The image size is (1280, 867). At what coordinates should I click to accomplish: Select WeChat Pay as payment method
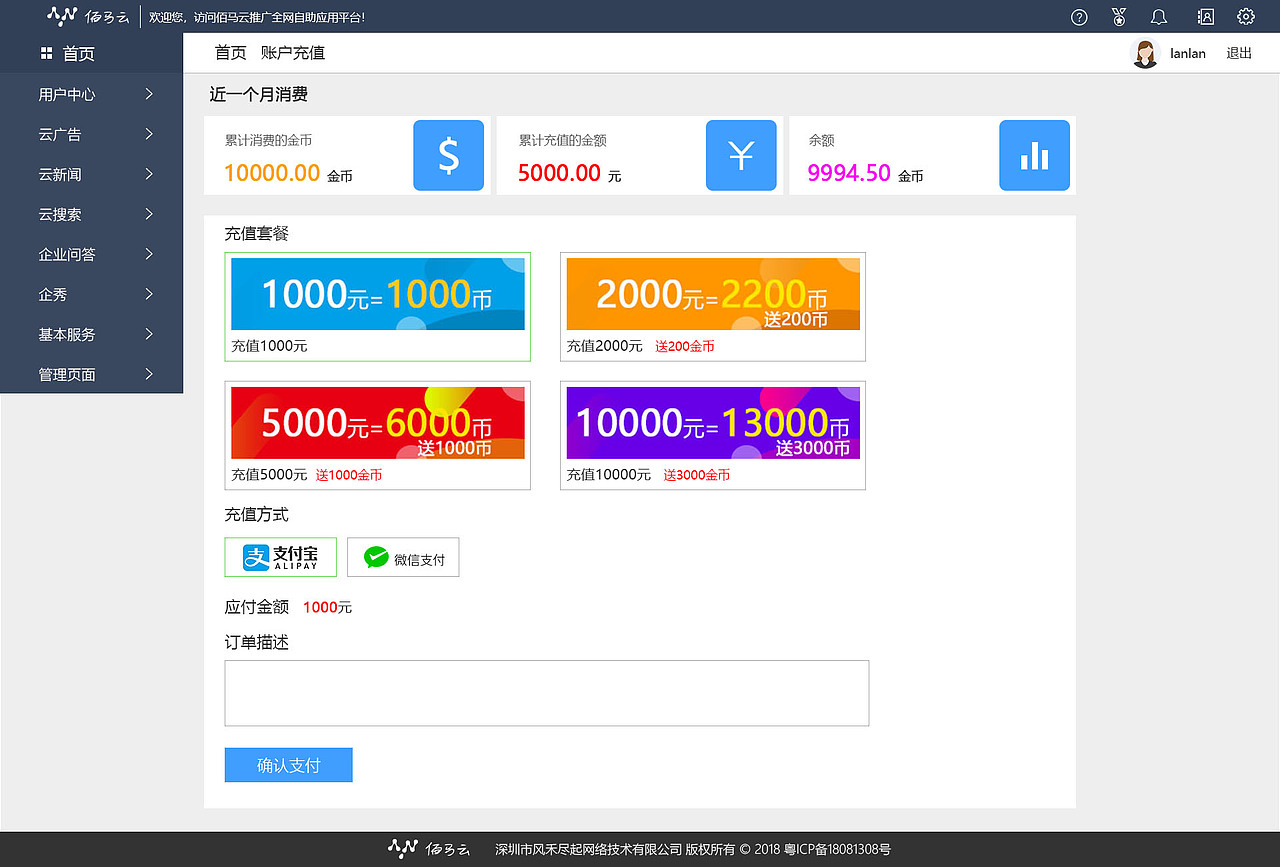click(403, 557)
